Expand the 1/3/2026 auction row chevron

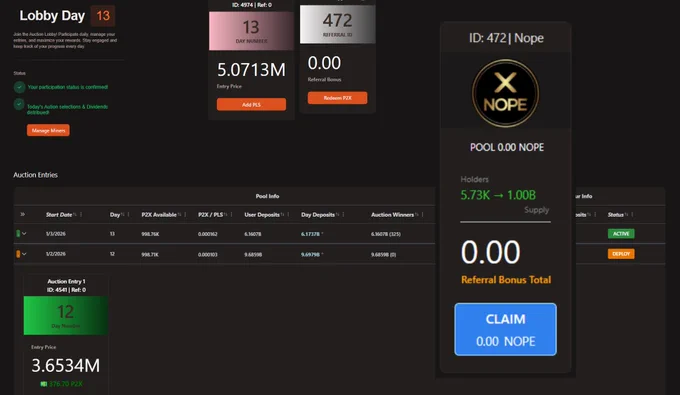pyautogui.click(x=24, y=234)
